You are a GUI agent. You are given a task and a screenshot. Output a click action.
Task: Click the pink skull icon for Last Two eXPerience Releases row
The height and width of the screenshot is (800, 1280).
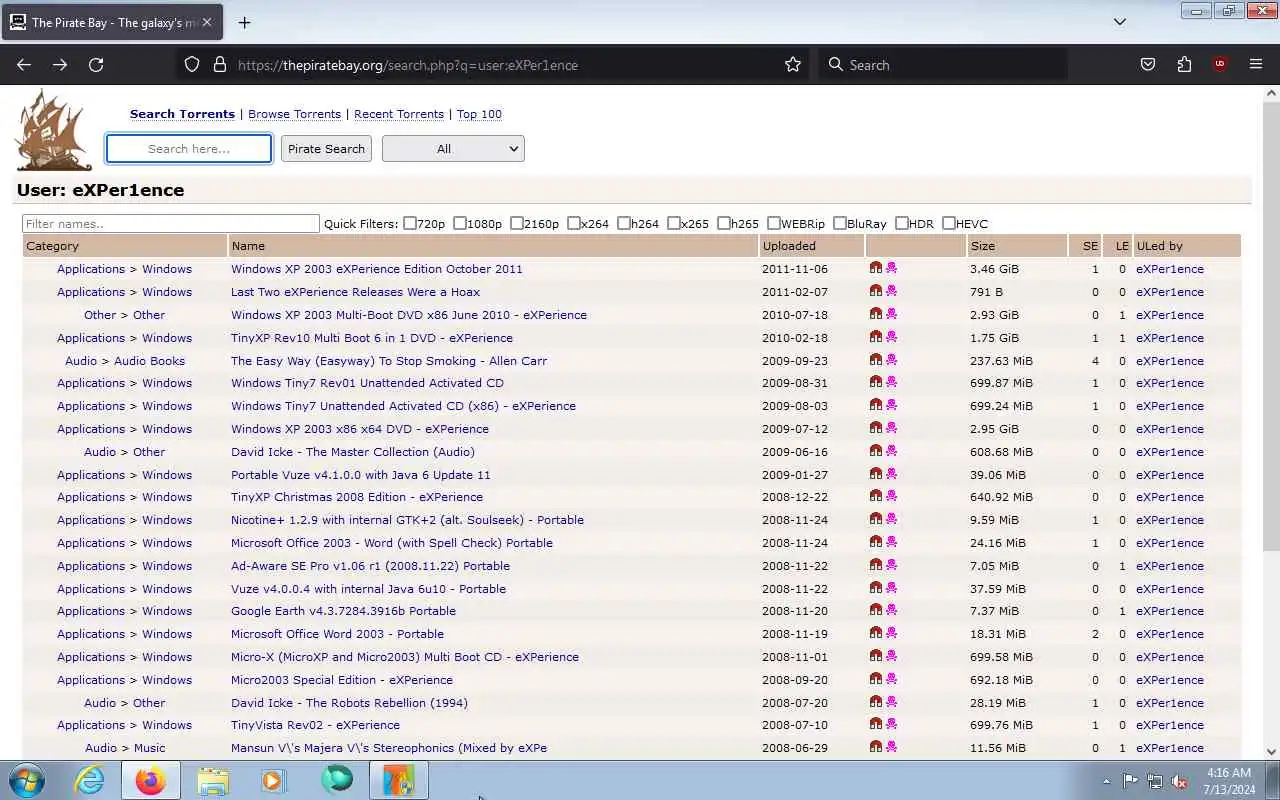[x=891, y=291]
